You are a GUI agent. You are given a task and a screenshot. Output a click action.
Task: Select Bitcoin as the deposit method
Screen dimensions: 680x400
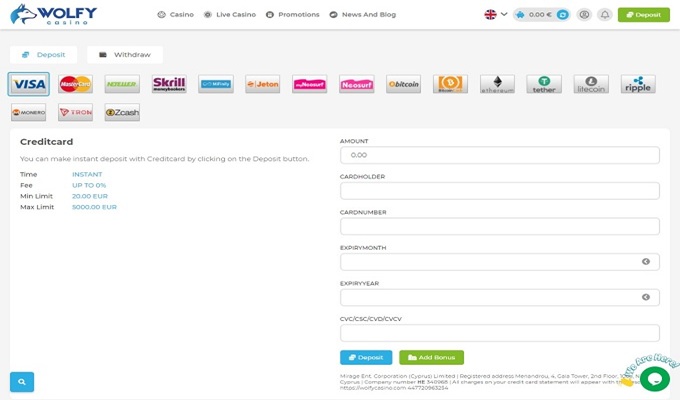click(x=403, y=84)
